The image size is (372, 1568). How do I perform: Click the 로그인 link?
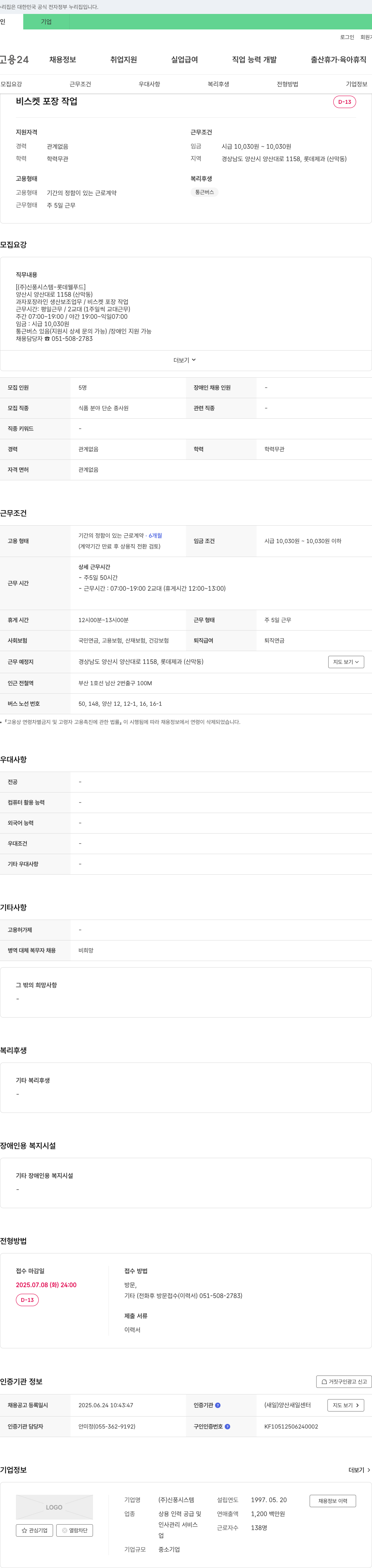(x=347, y=37)
